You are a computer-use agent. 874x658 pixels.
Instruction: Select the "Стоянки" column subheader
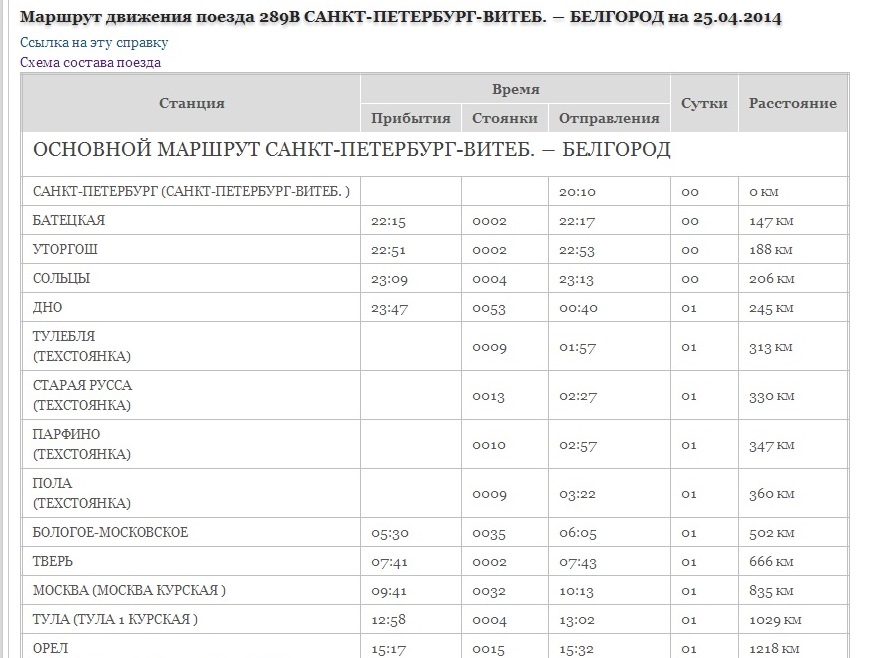pos(504,118)
